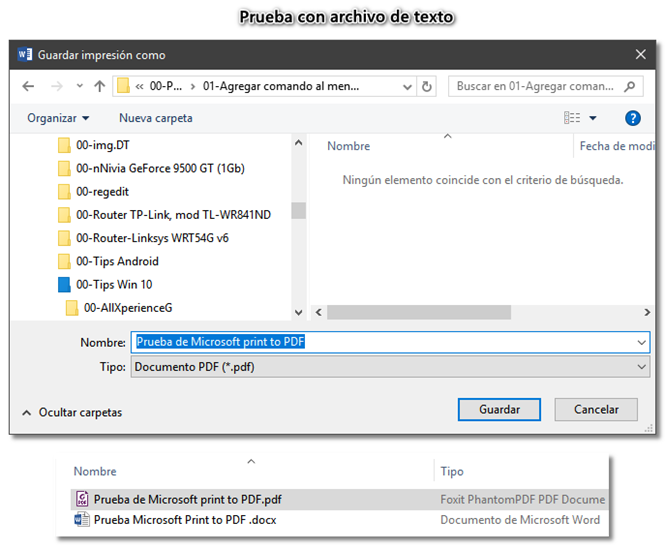Open the address bar history dropdown
Image resolution: width=665 pixels, height=550 pixels.
(407, 87)
